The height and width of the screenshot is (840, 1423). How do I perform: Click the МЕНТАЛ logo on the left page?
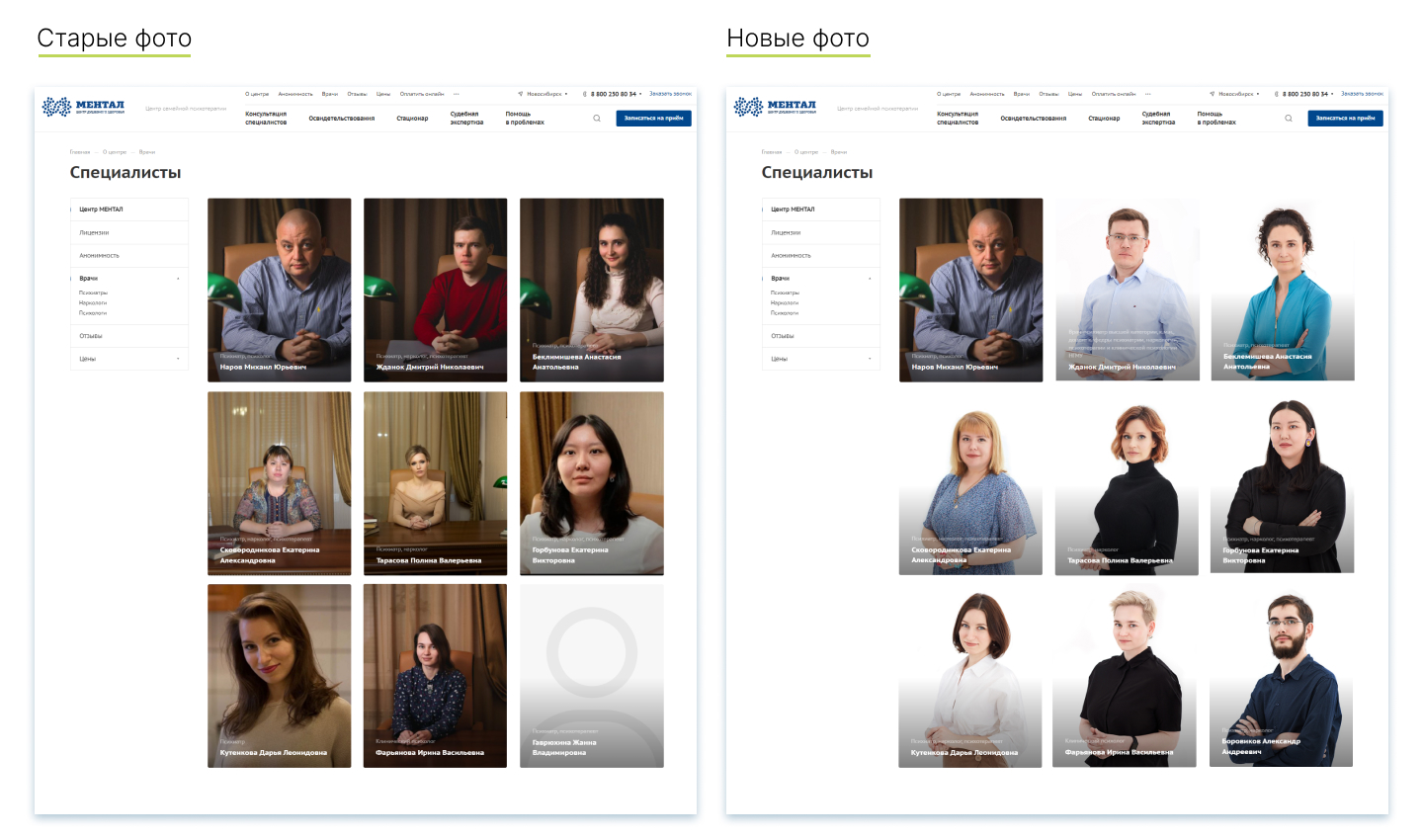pos(84,107)
